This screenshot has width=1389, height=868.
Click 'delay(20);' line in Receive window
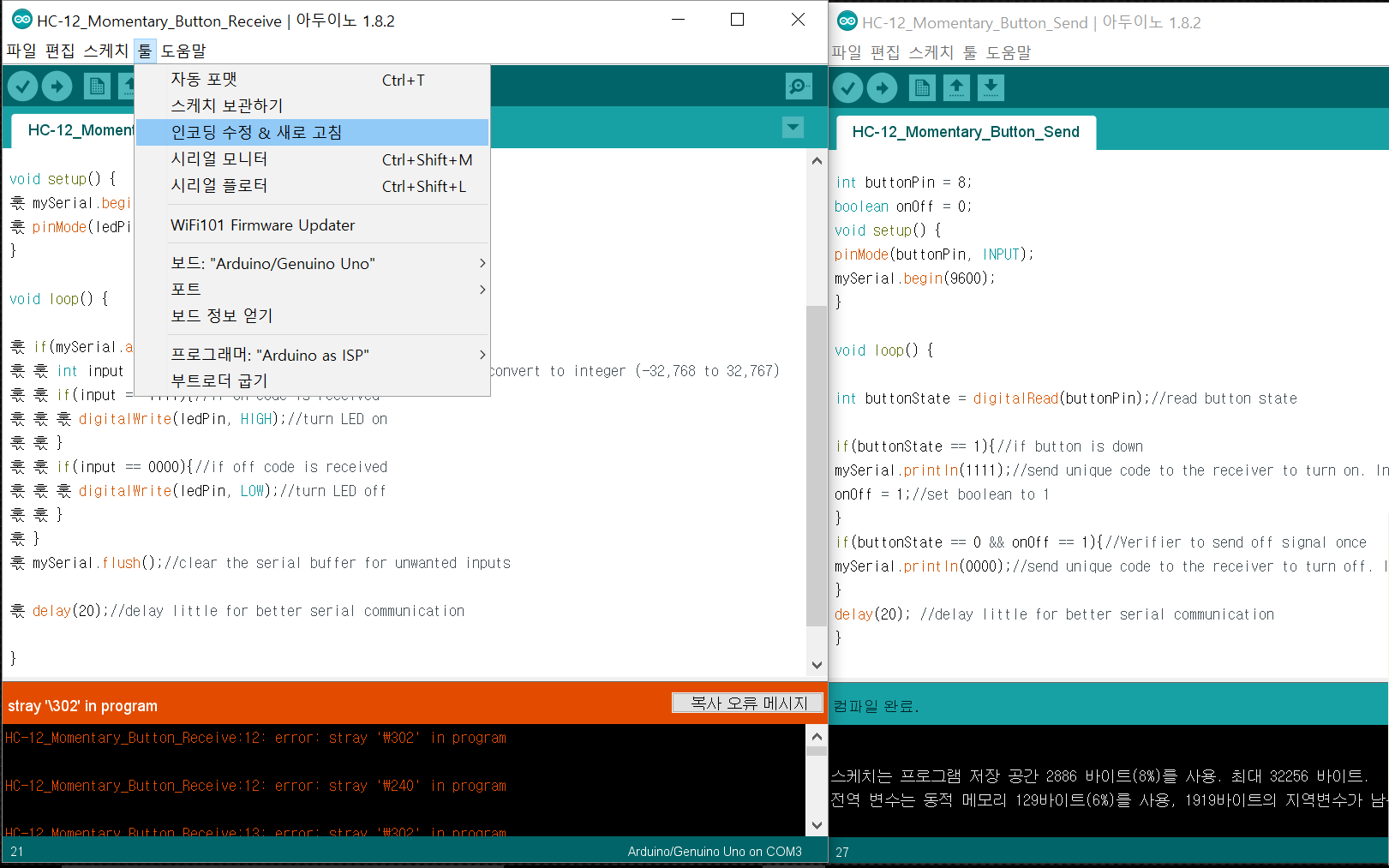coord(71,611)
